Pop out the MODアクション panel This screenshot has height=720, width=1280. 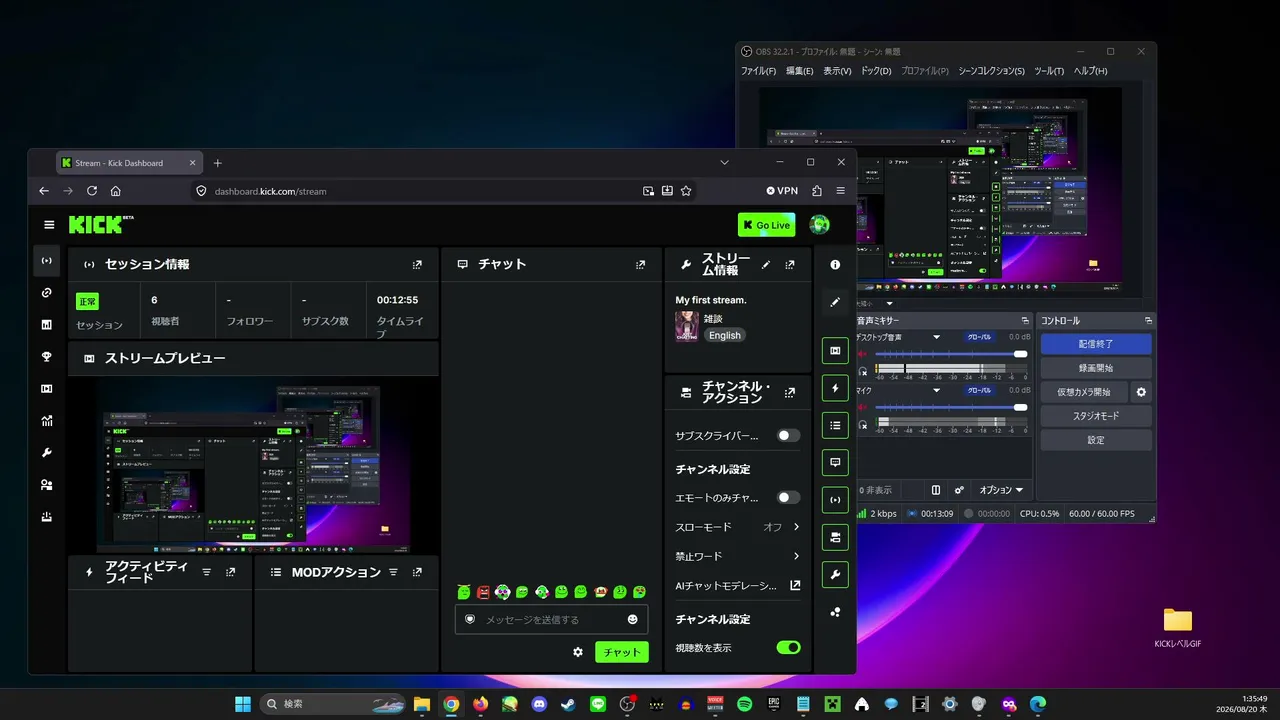click(x=417, y=572)
